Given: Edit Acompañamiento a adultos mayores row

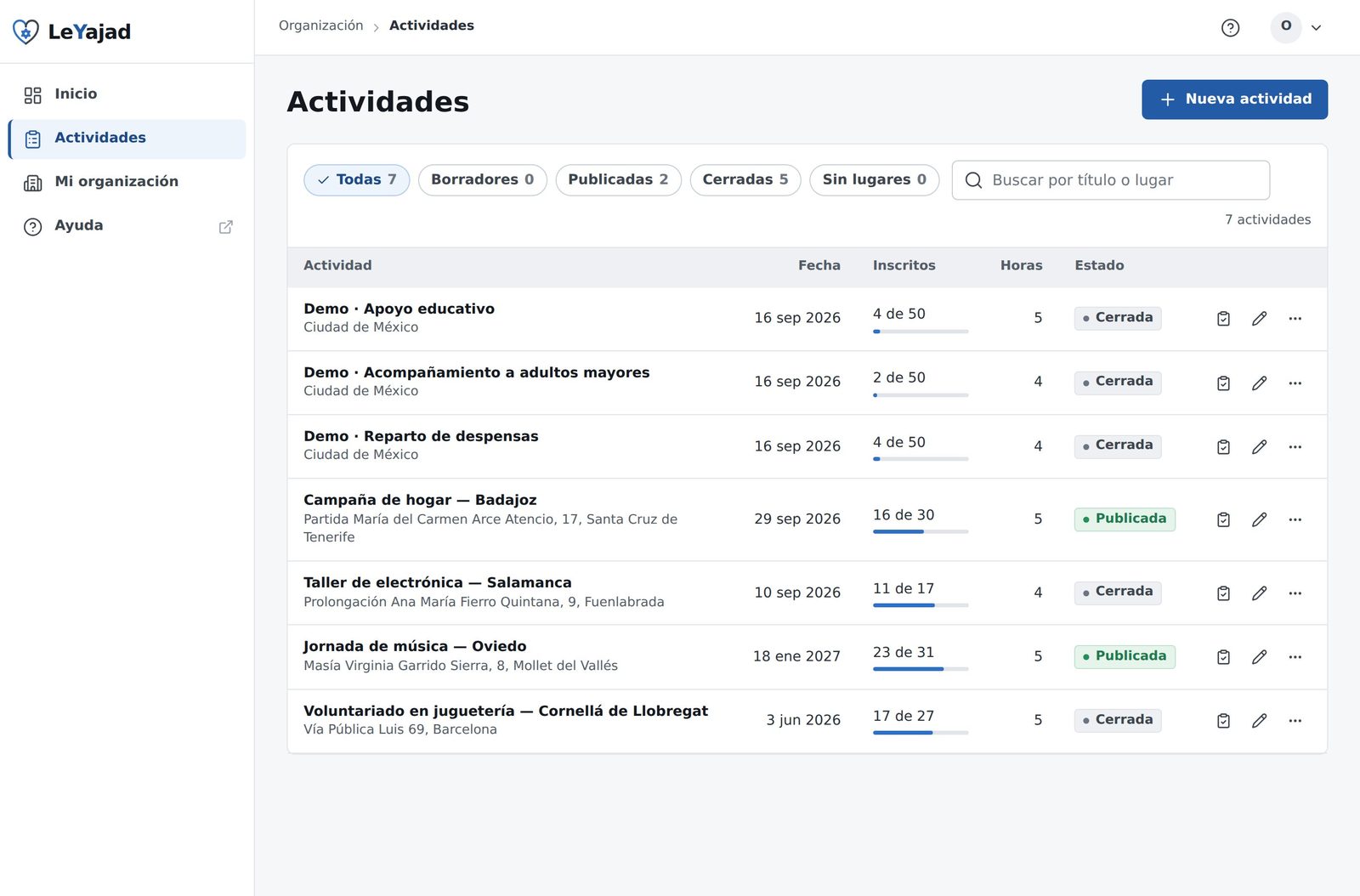Looking at the screenshot, I should point(1259,383).
